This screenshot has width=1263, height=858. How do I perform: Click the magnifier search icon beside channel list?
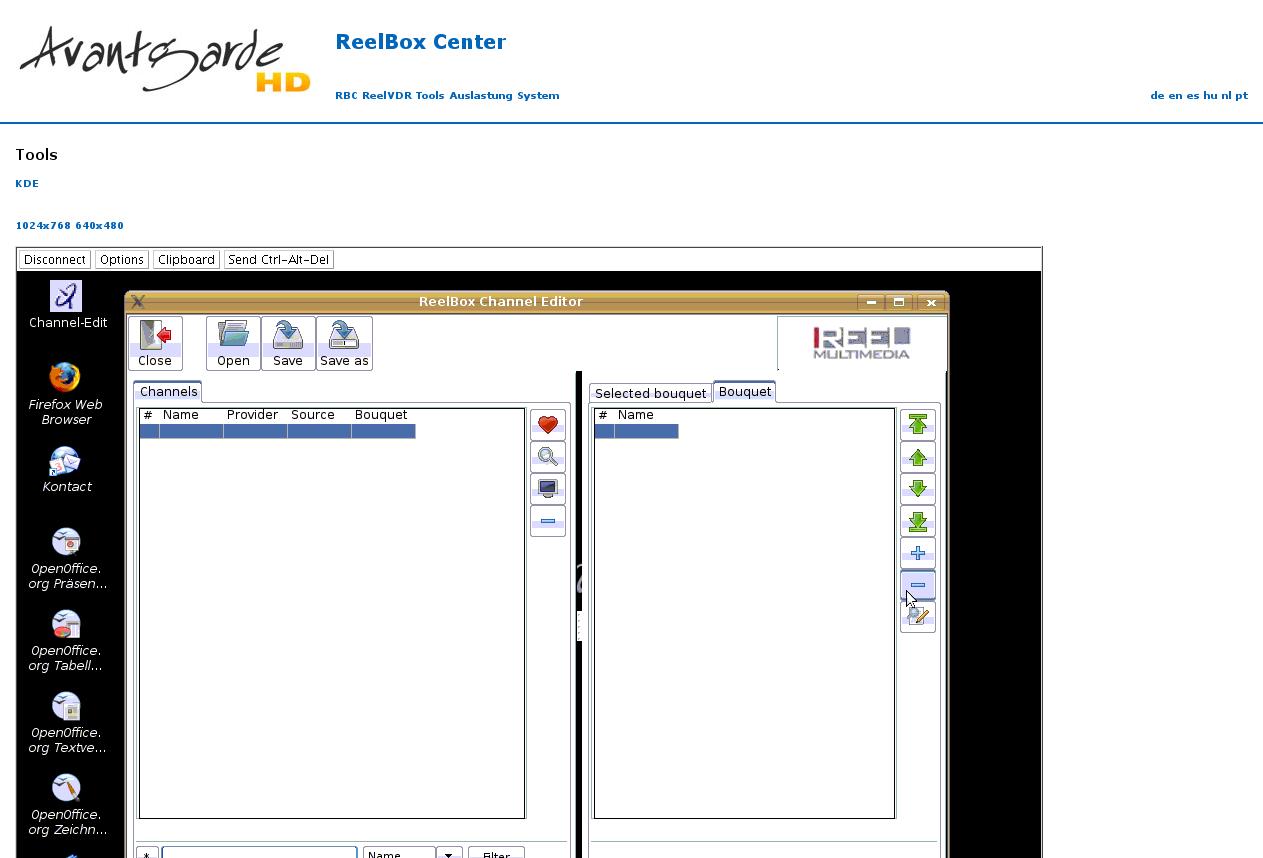tap(547, 457)
